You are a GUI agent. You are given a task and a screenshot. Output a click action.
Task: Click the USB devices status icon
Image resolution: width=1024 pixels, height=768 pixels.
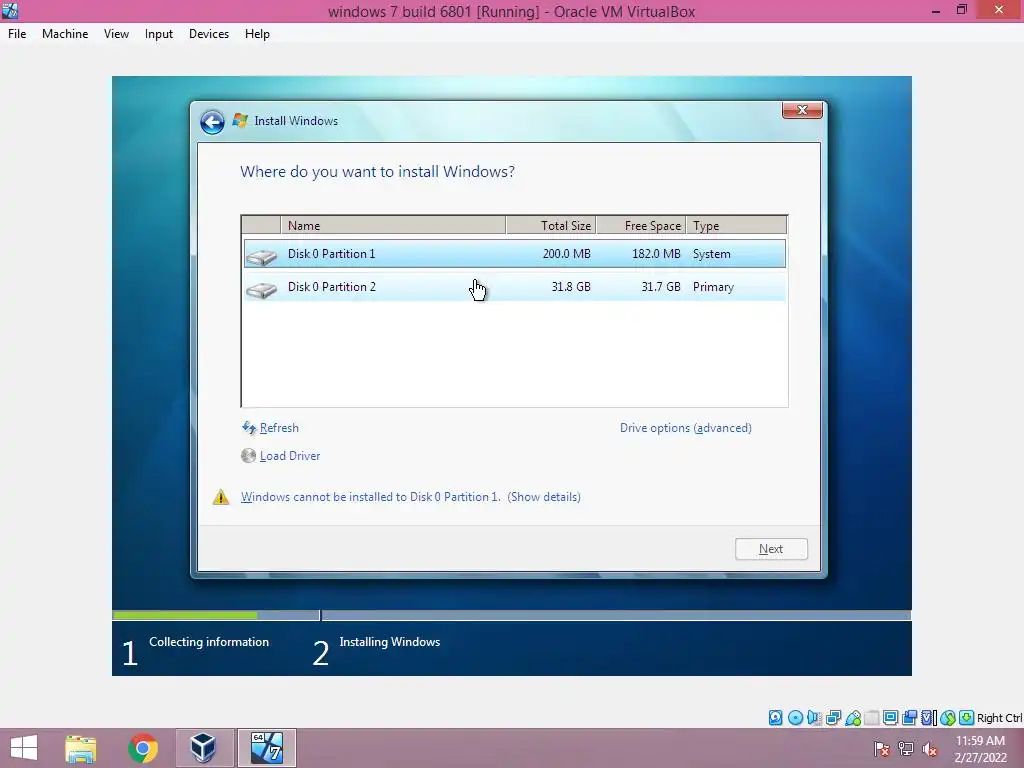853,718
